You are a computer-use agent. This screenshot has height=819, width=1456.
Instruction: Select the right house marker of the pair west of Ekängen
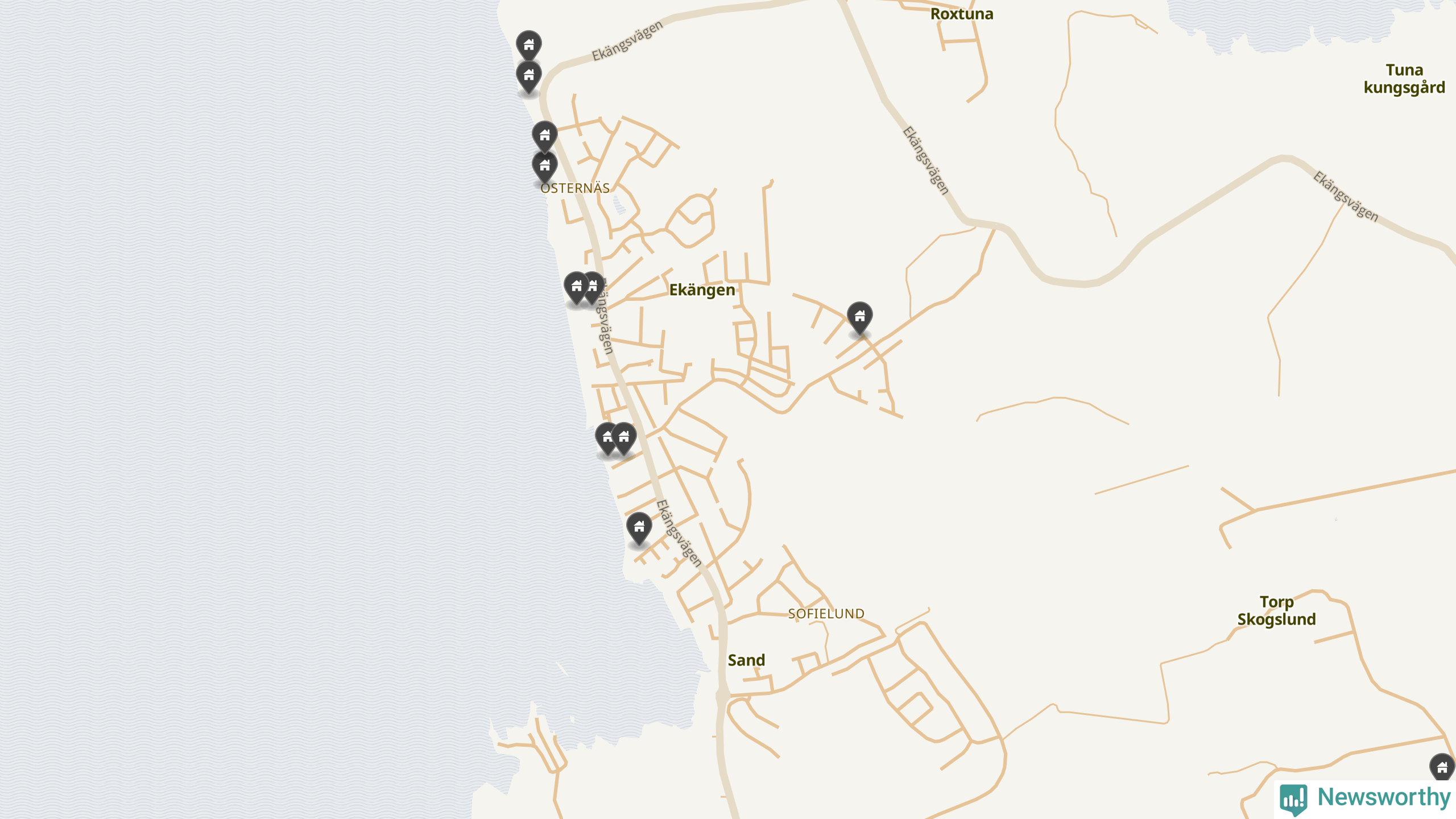tap(594, 287)
